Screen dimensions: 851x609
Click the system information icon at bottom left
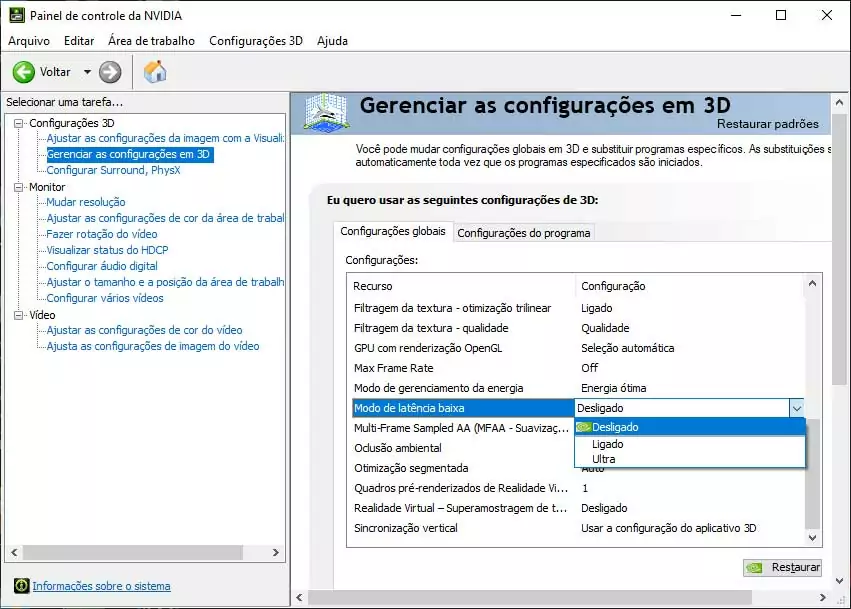[x=21, y=586]
